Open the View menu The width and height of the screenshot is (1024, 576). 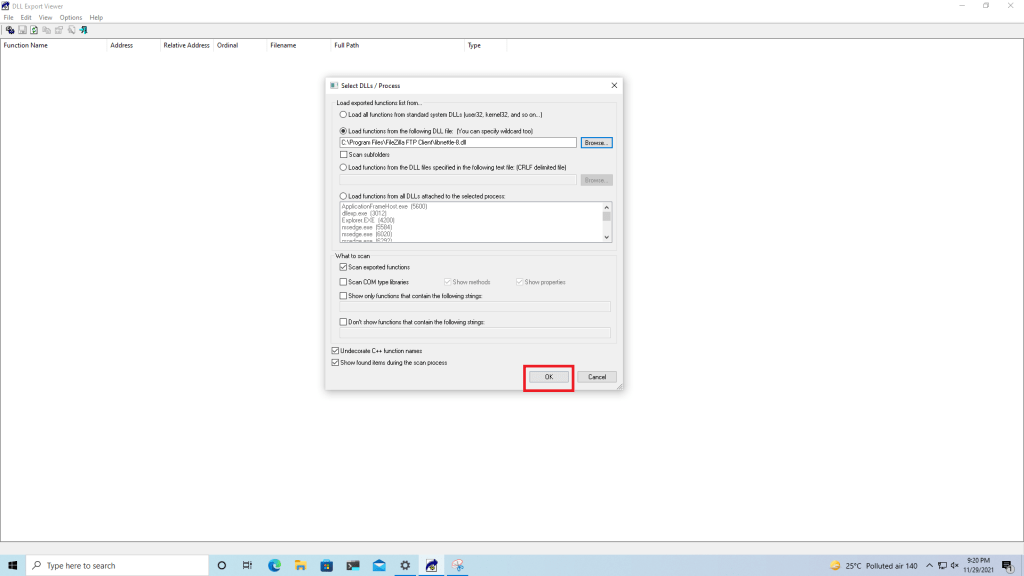tap(45, 18)
